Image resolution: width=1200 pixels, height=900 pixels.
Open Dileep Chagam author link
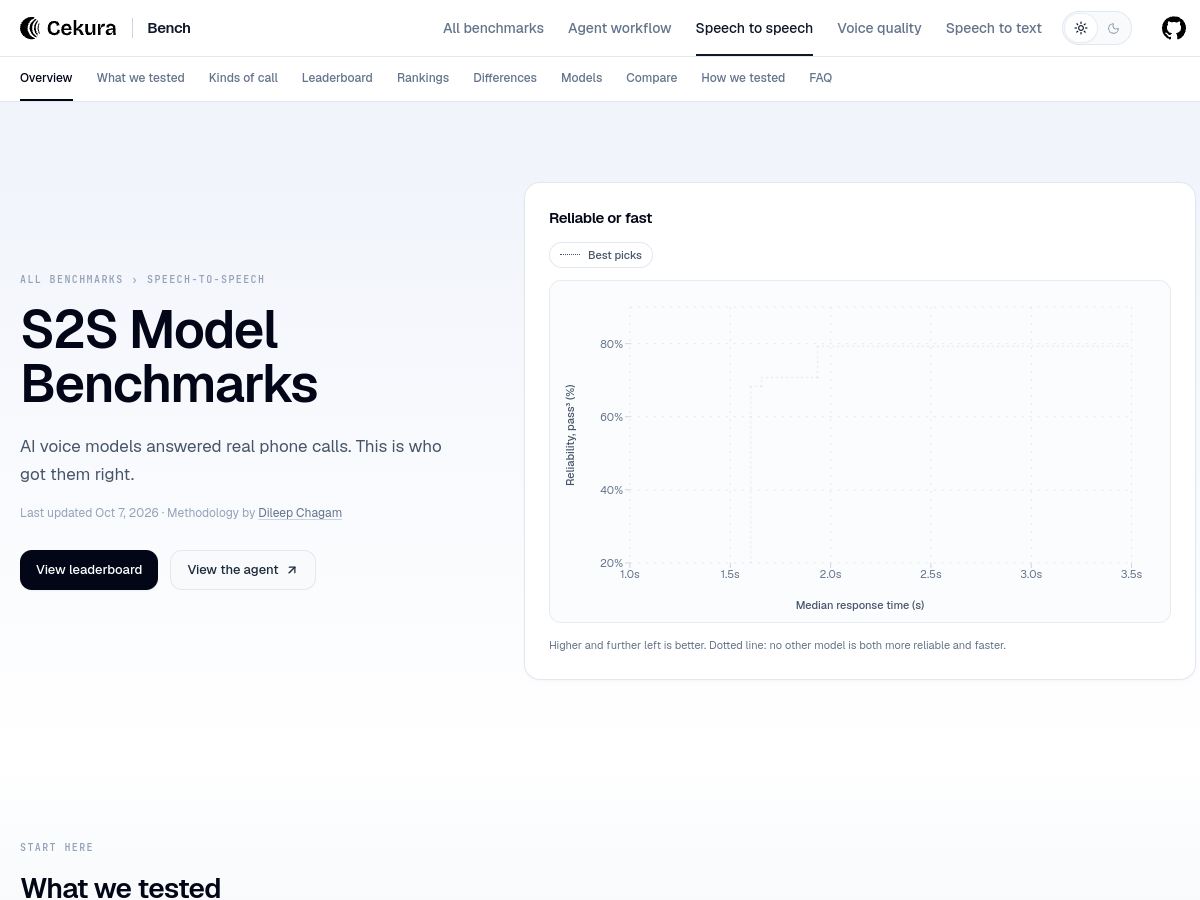point(300,513)
